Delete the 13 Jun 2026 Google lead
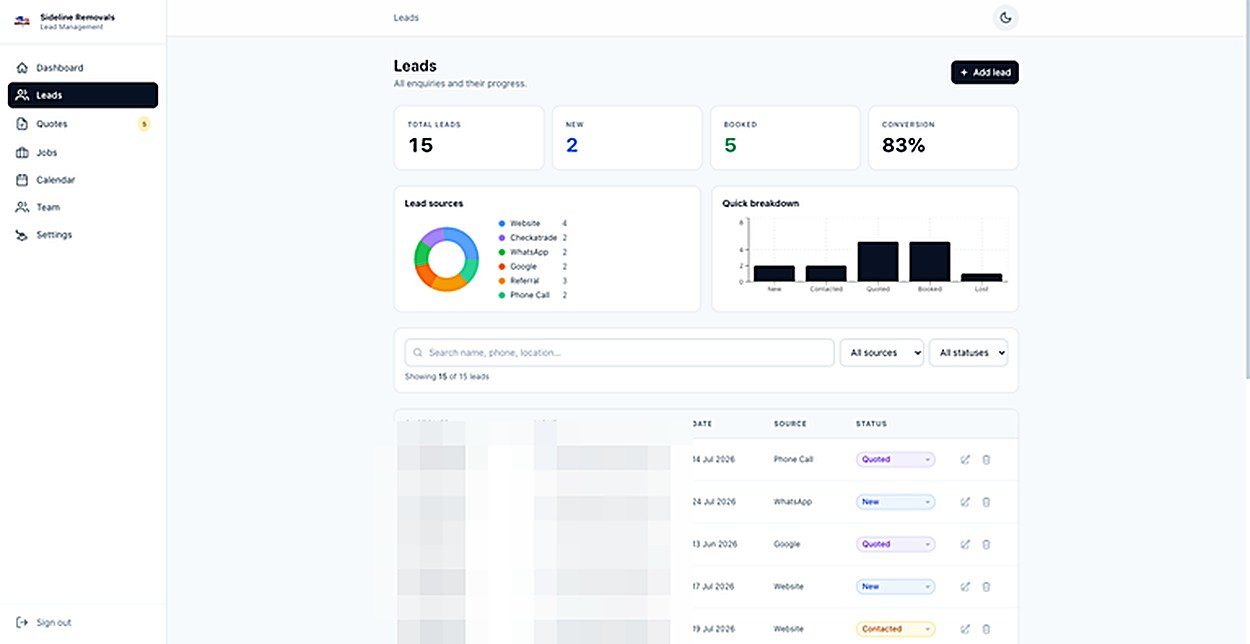The height and width of the screenshot is (644, 1250). 986,544
